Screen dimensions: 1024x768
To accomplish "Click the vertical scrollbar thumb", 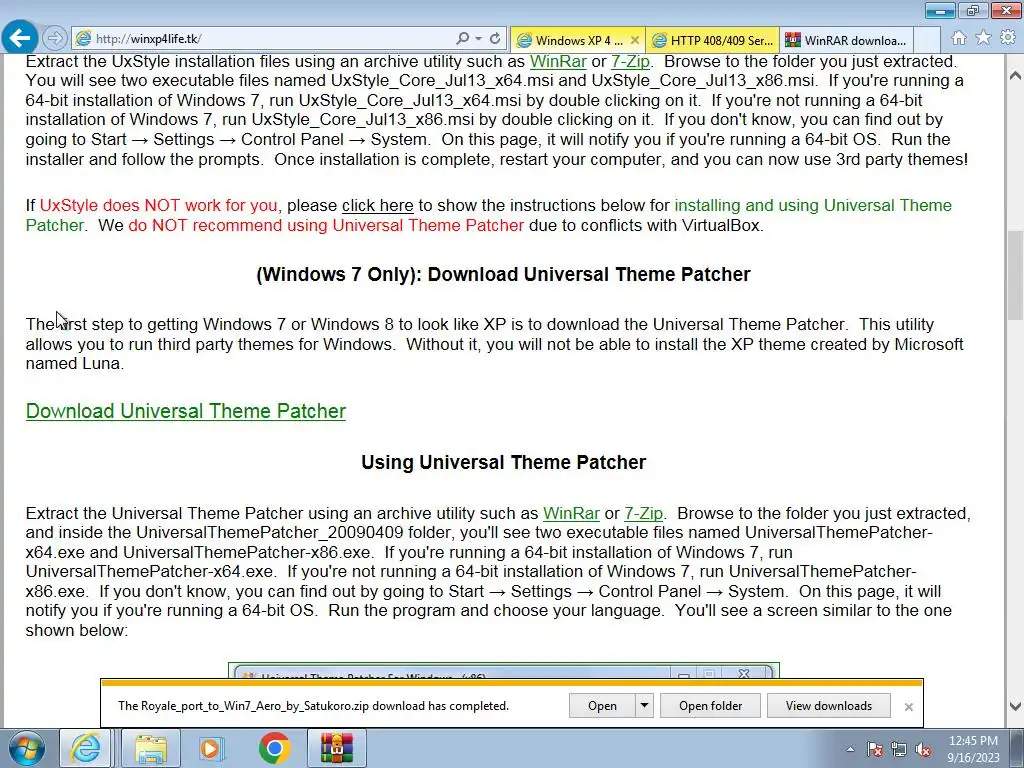I will click(1016, 274).
